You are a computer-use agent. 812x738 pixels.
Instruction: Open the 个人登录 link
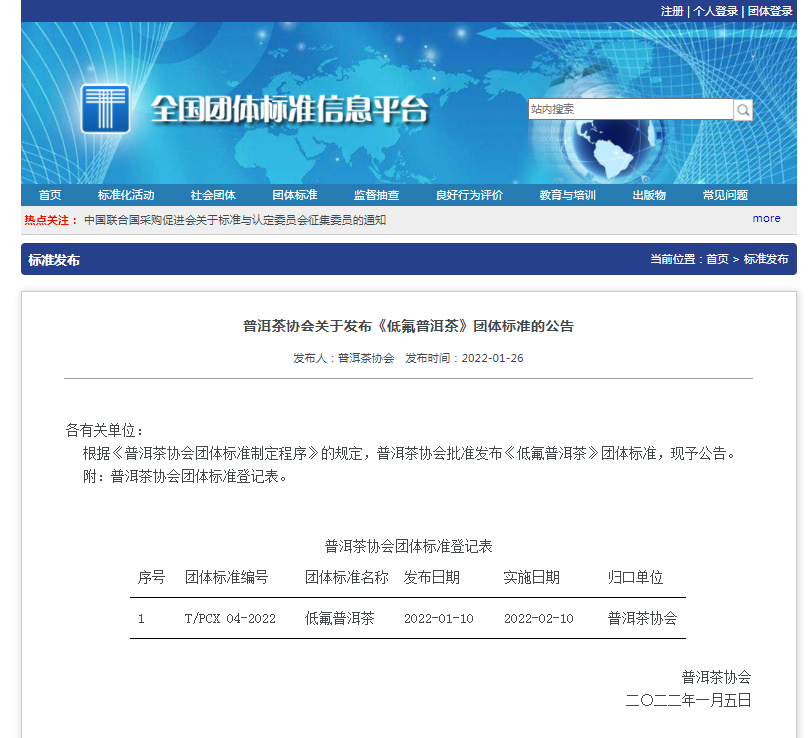tap(716, 11)
